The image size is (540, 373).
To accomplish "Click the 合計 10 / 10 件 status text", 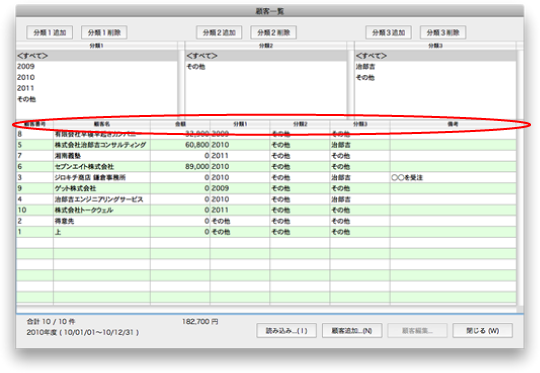I will tap(51, 322).
